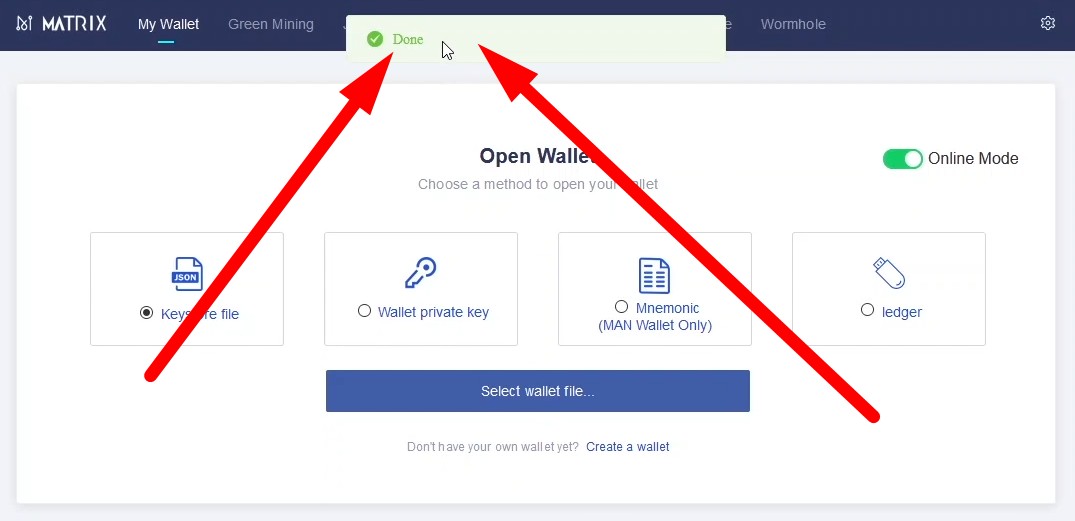Click the Done notification banner
1075x521 pixels.
[x=535, y=39]
